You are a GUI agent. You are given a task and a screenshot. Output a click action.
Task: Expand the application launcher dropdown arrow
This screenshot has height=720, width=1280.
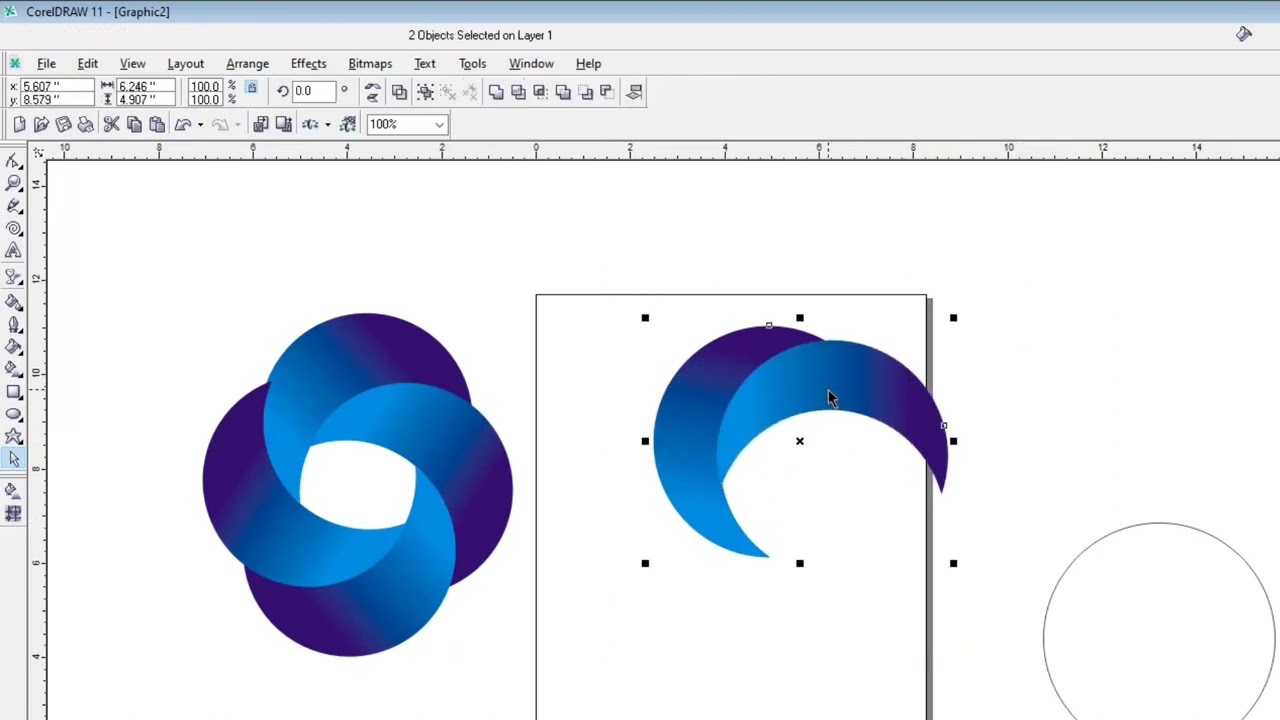(327, 125)
